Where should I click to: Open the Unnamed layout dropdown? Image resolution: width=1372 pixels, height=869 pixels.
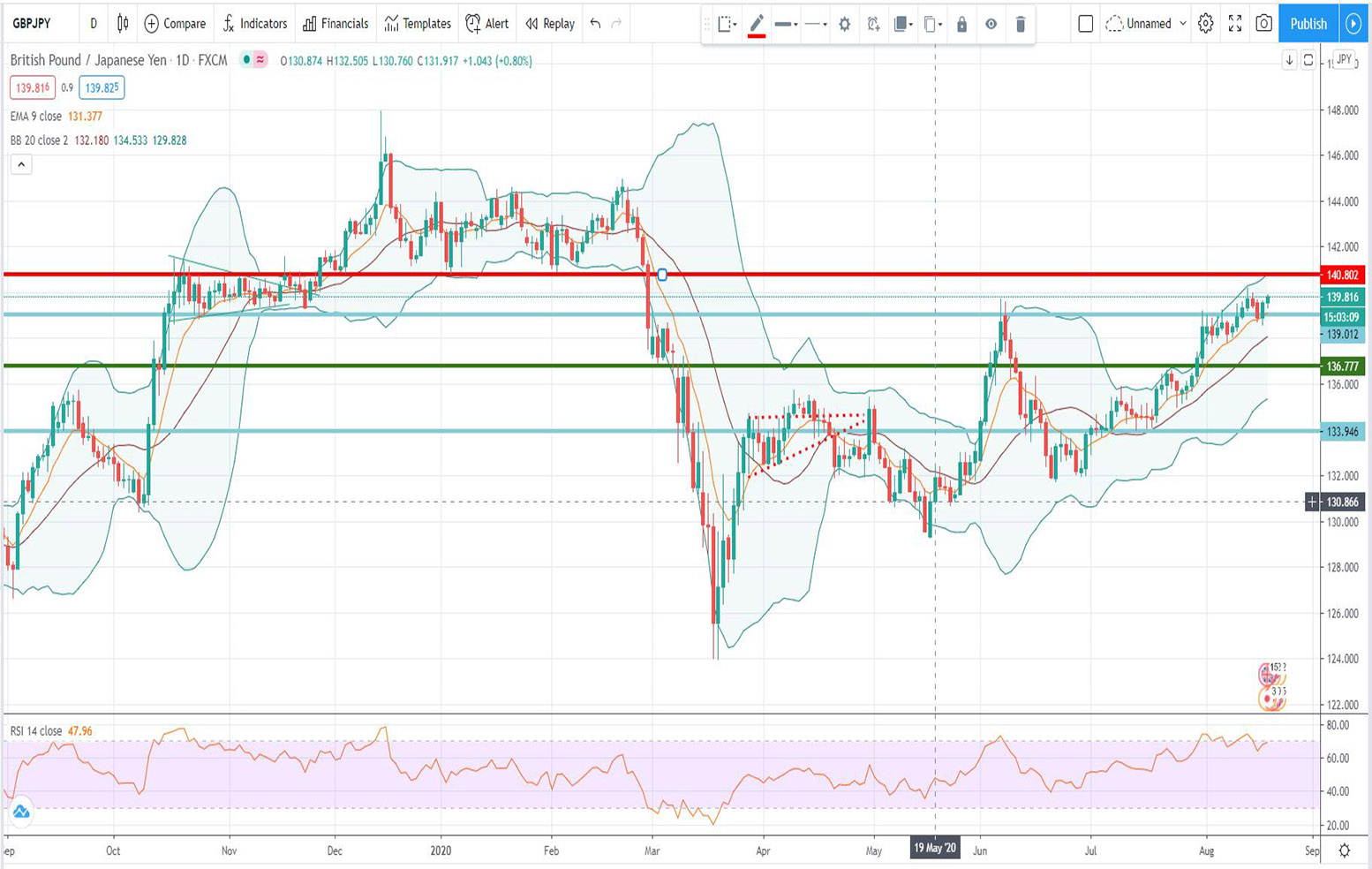tap(1182, 24)
